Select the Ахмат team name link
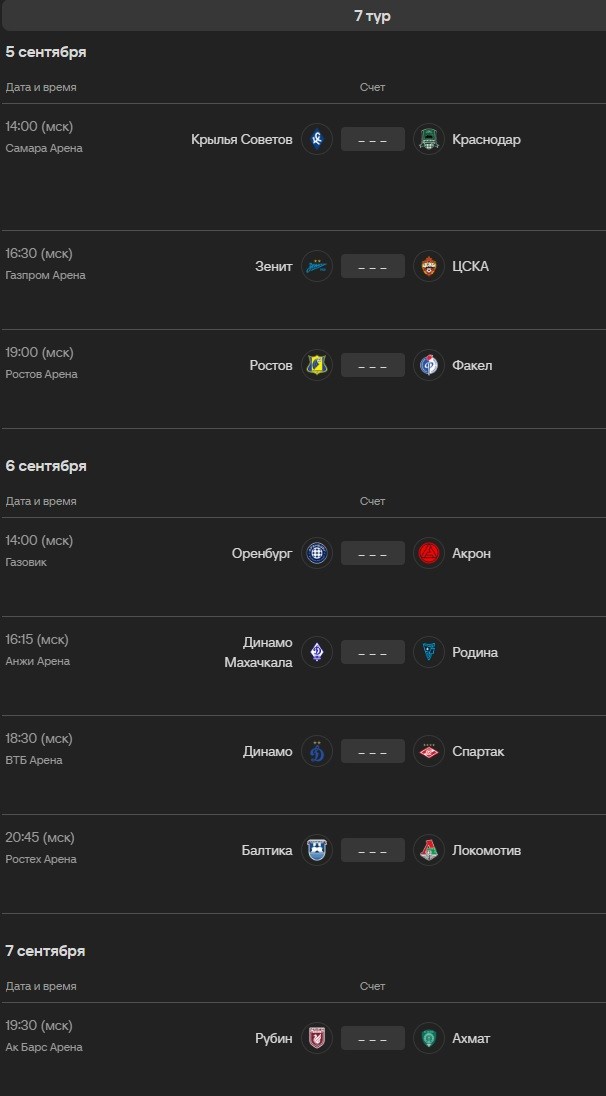The width and height of the screenshot is (606, 1096). (x=471, y=1038)
